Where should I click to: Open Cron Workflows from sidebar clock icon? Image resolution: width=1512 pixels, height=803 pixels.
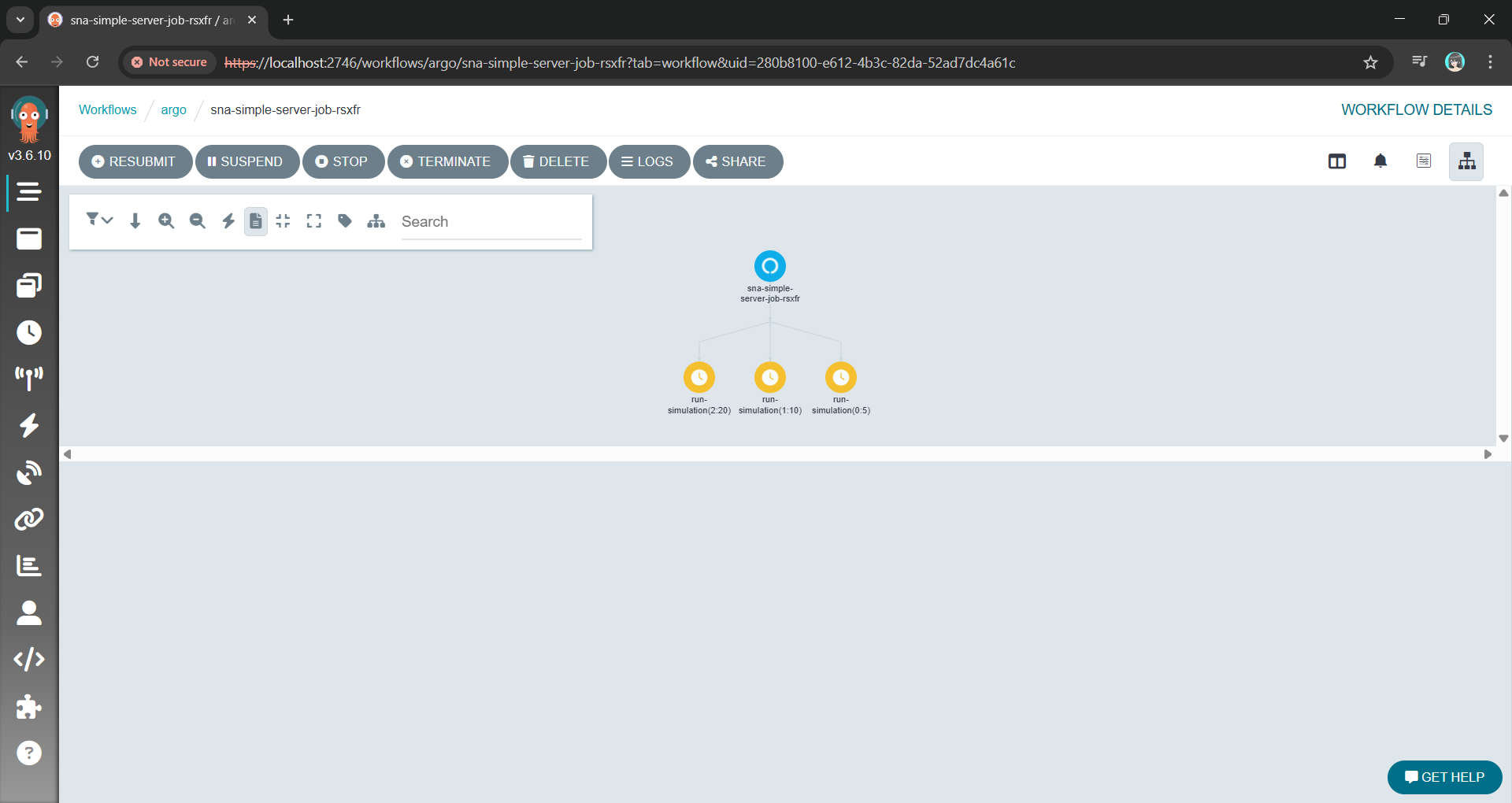[x=29, y=332]
